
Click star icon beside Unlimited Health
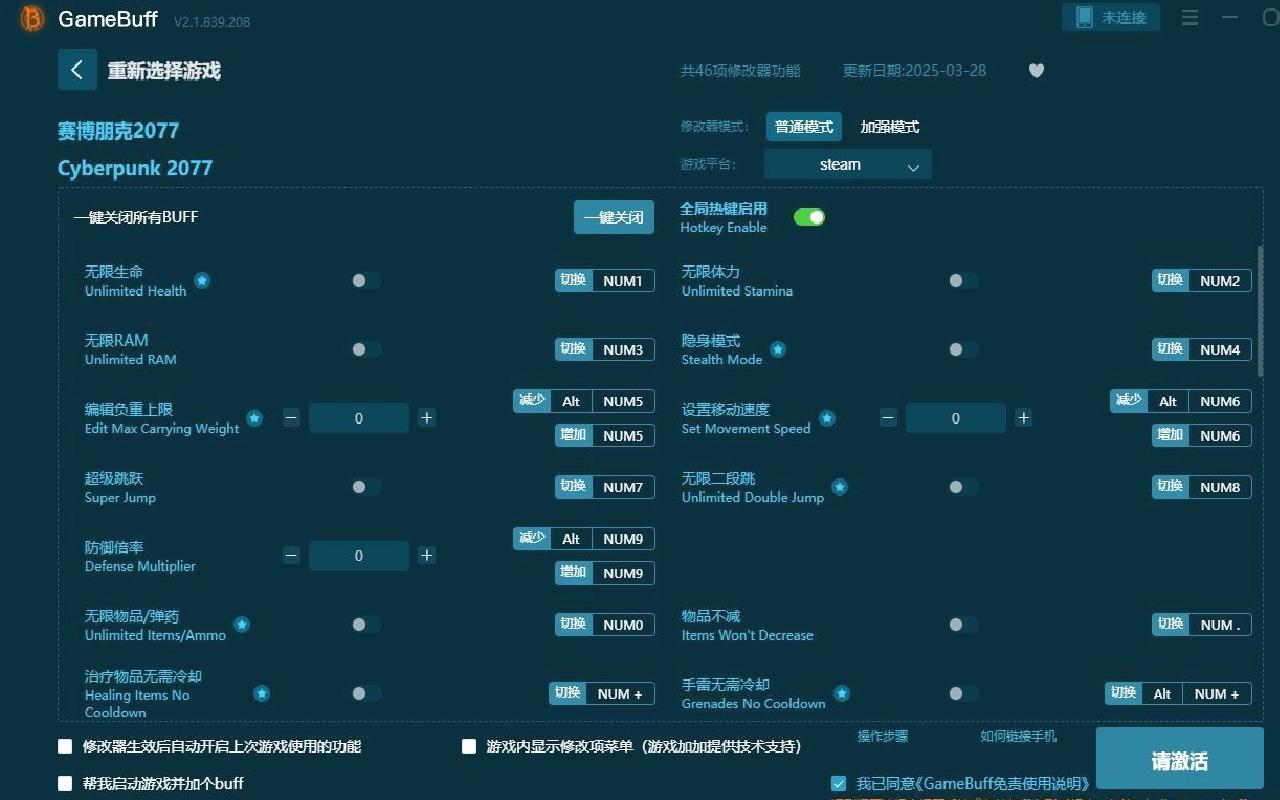pyautogui.click(x=202, y=281)
